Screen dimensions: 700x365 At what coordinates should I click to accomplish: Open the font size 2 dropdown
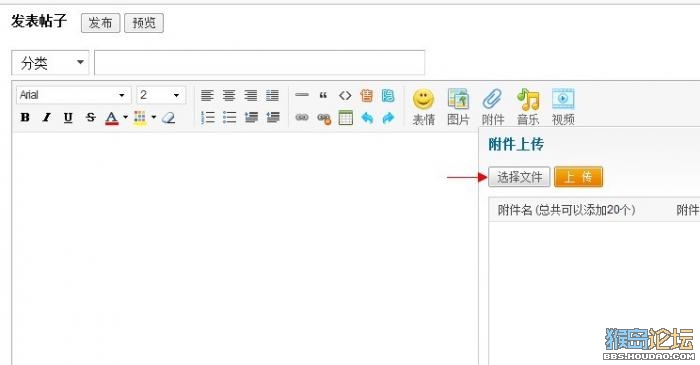point(161,95)
